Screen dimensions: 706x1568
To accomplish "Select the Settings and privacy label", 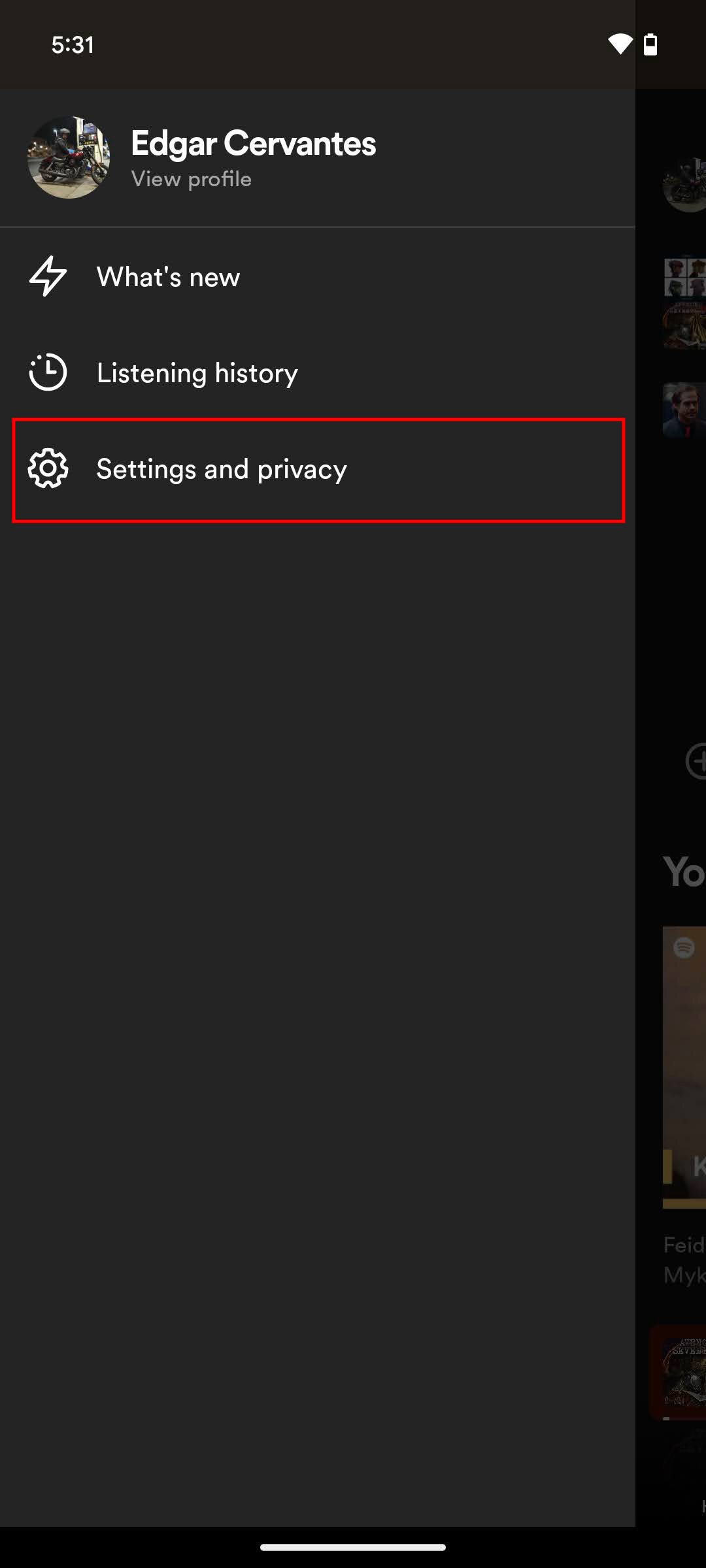I will pos(222,469).
